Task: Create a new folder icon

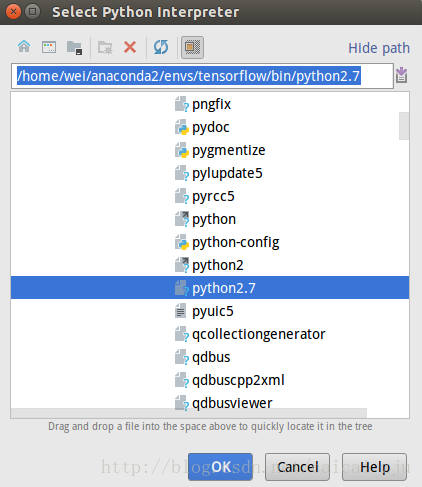Action: [x=105, y=47]
